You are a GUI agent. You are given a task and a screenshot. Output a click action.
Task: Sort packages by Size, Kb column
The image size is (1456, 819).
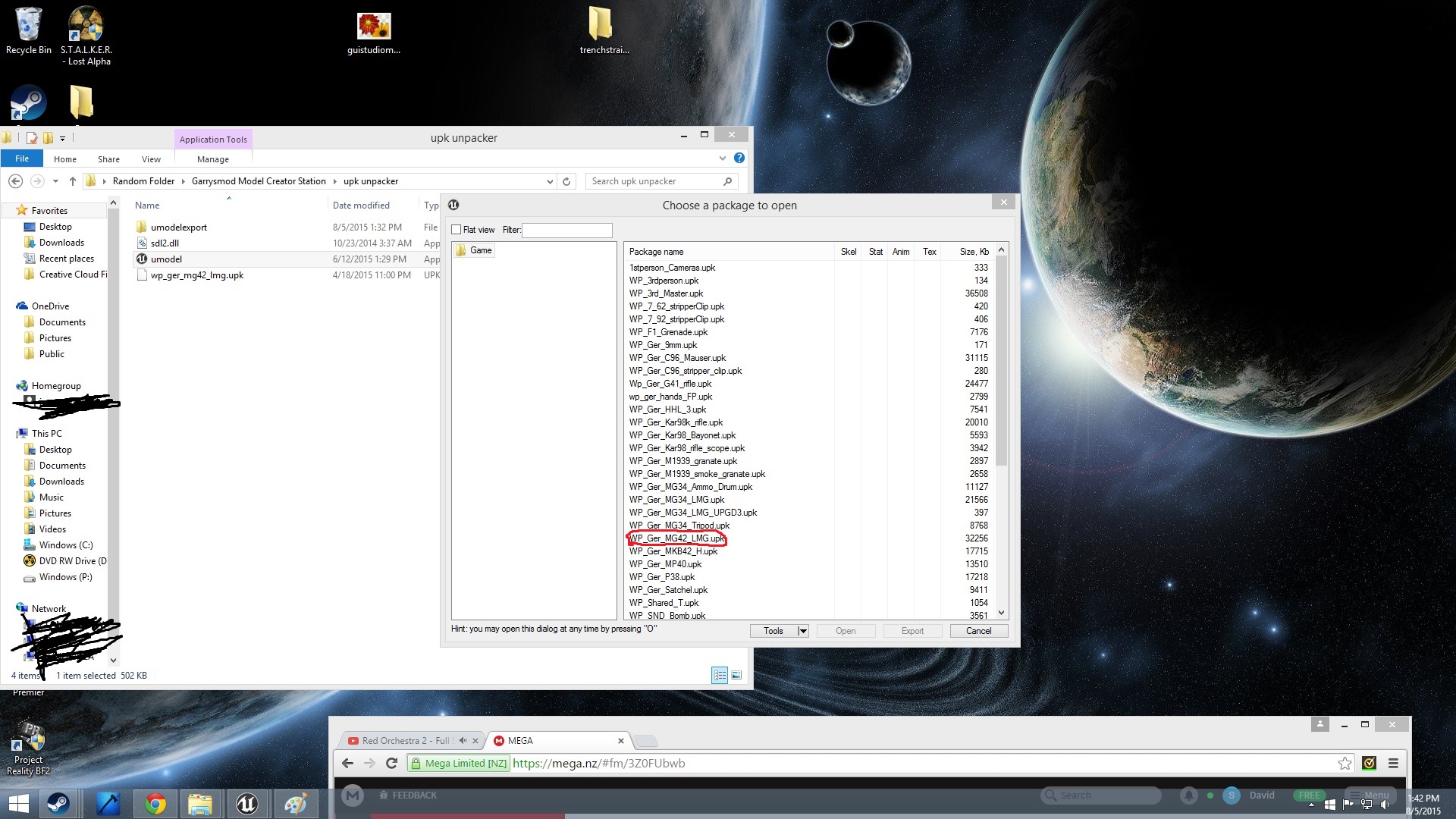974,252
